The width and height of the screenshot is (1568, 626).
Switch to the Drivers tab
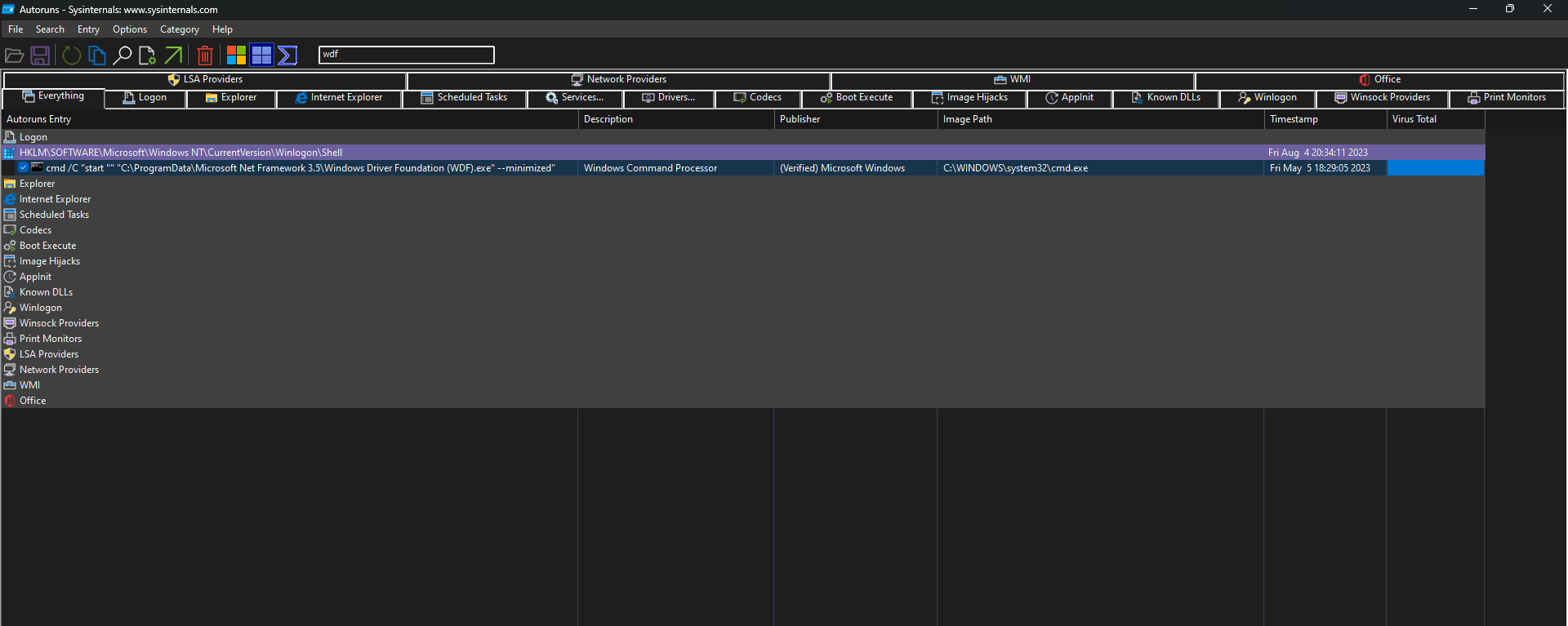tap(669, 98)
